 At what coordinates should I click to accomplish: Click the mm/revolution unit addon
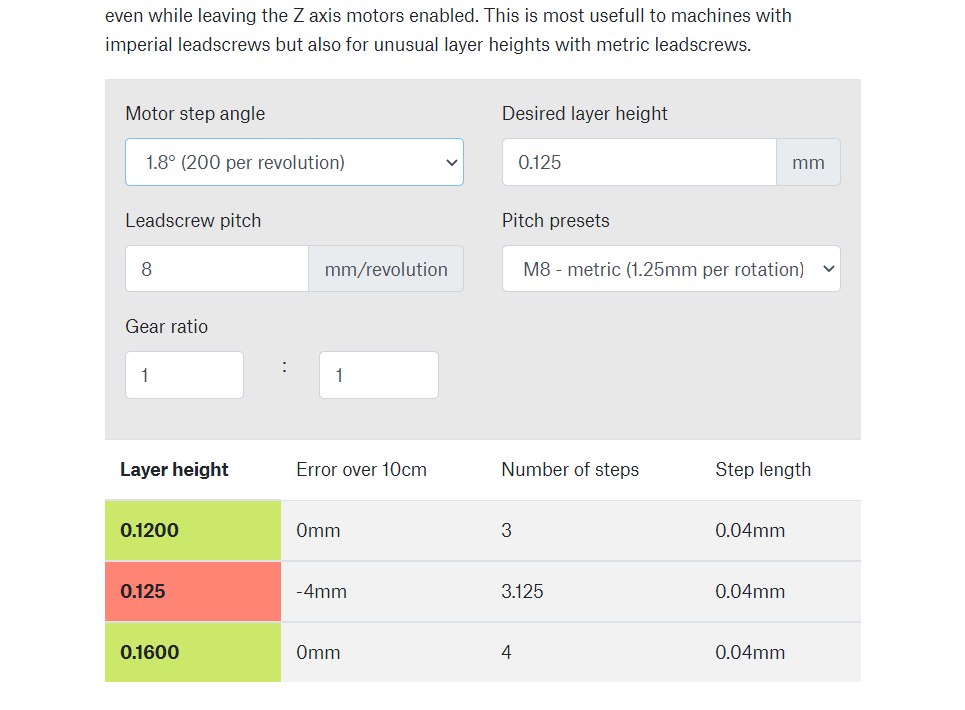point(386,269)
